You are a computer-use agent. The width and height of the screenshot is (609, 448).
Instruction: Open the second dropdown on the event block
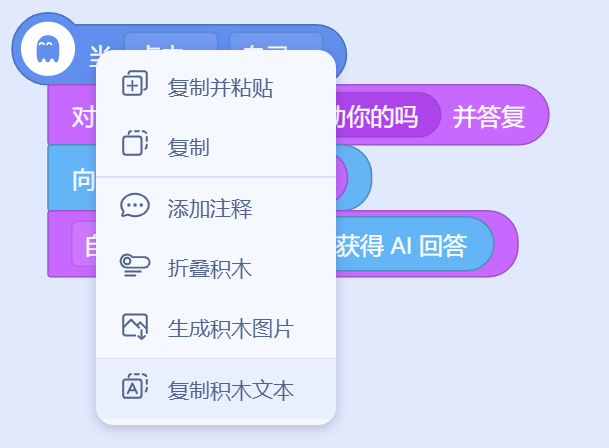(x=276, y=42)
